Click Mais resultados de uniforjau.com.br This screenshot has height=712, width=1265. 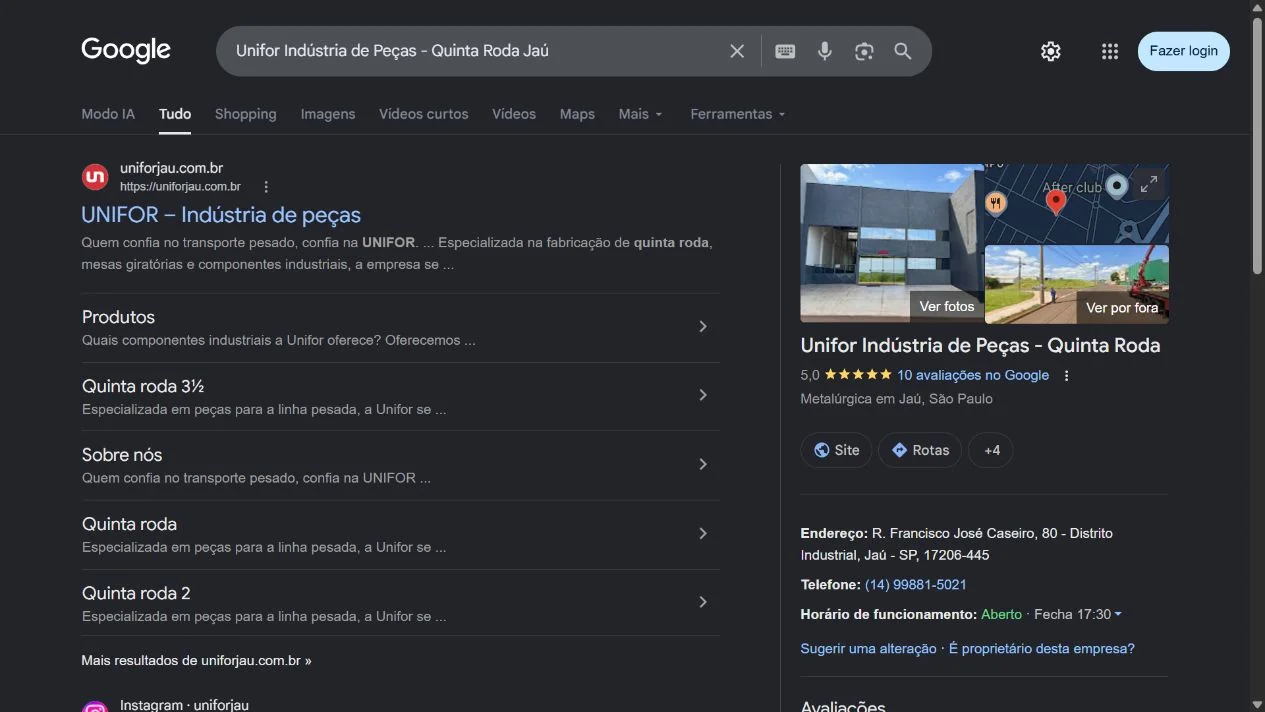pyautogui.click(x=196, y=661)
